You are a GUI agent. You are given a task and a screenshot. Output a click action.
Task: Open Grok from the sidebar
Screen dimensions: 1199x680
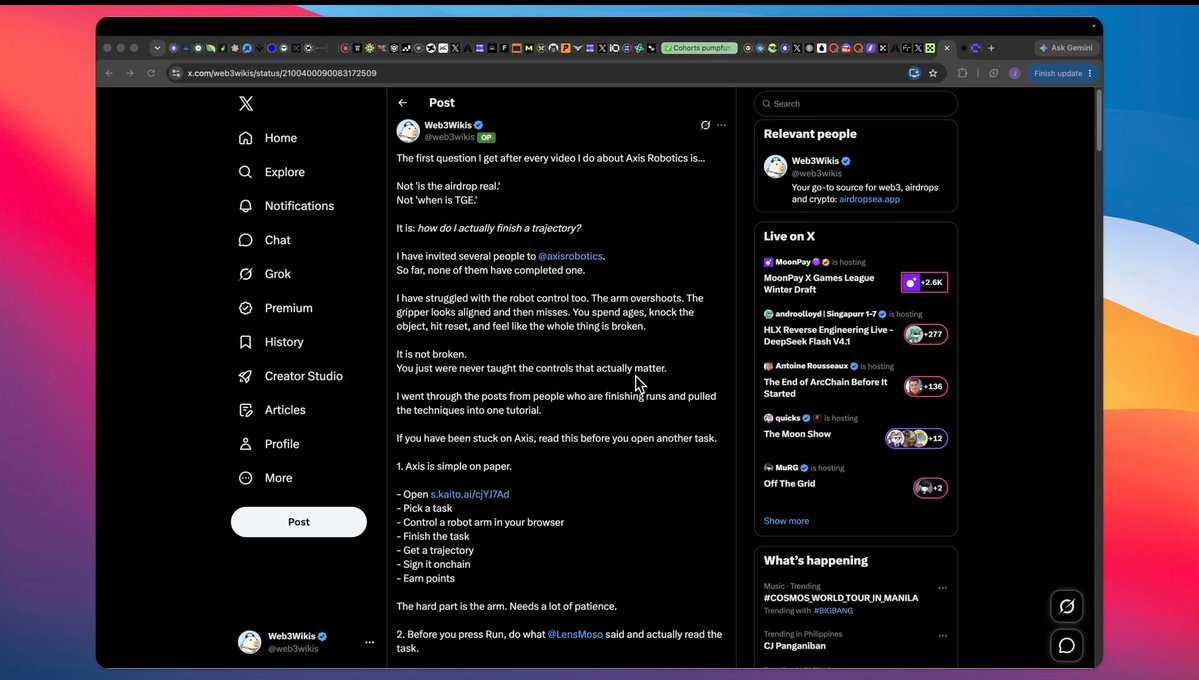click(265, 274)
